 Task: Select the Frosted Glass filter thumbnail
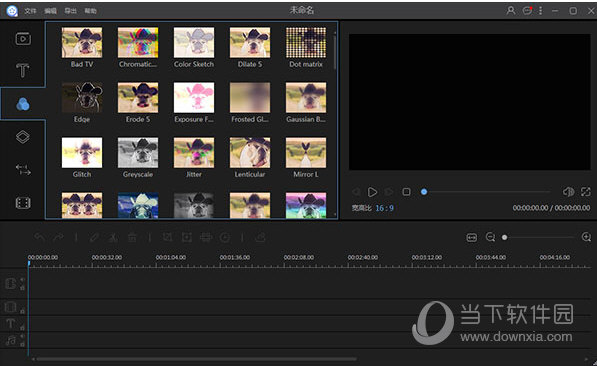click(x=250, y=97)
